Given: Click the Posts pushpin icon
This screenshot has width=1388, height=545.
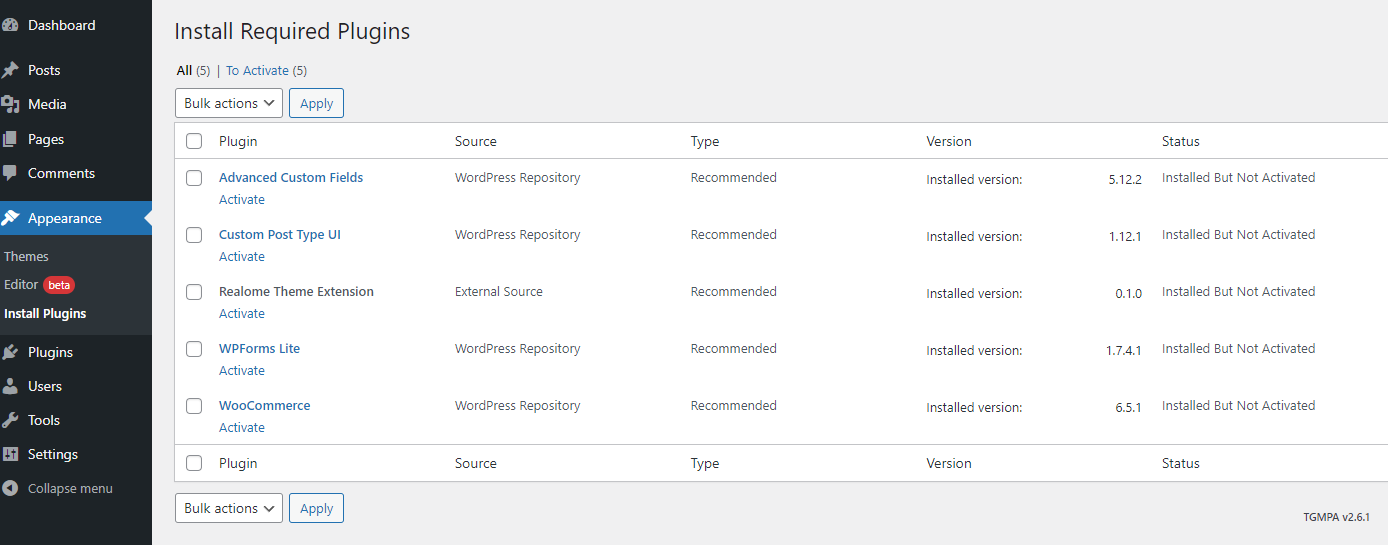Looking at the screenshot, I should pyautogui.click(x=10, y=70).
